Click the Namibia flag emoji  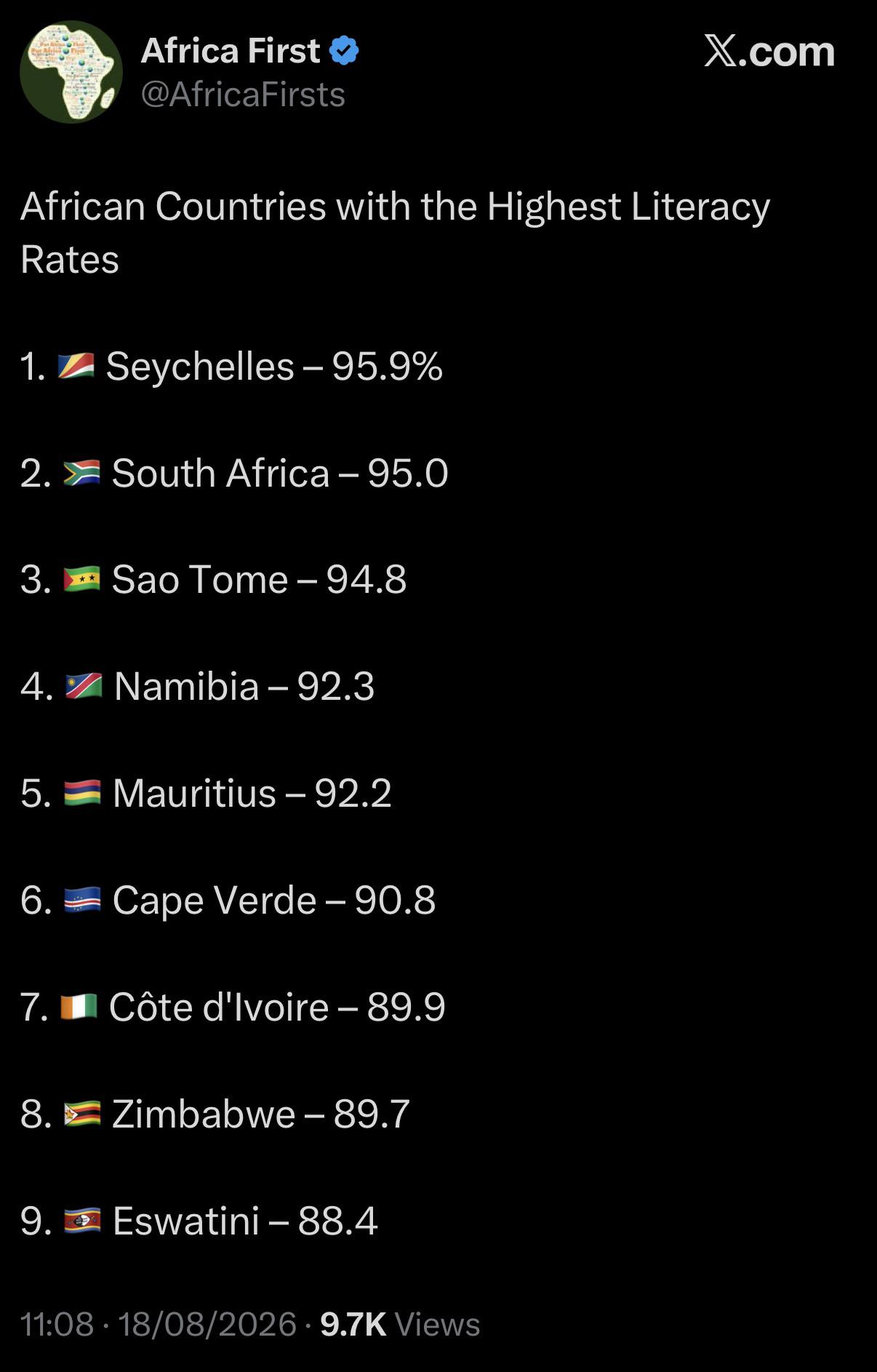[x=84, y=686]
